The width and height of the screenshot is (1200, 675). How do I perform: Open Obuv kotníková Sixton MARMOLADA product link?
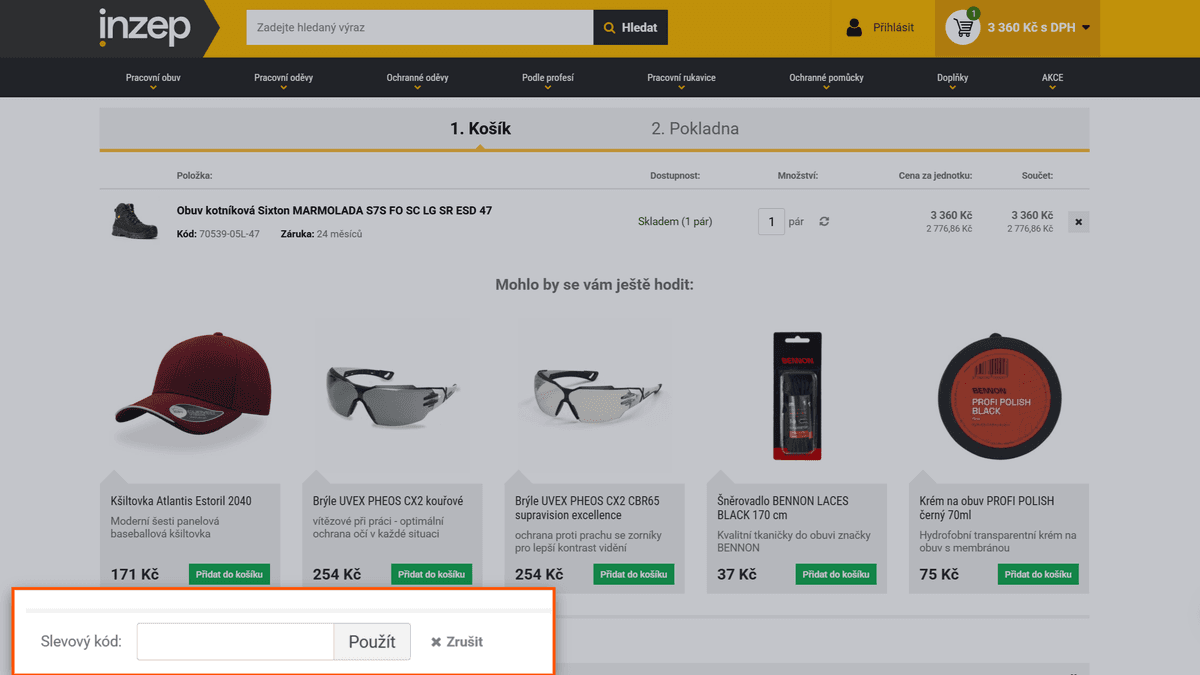click(x=334, y=211)
